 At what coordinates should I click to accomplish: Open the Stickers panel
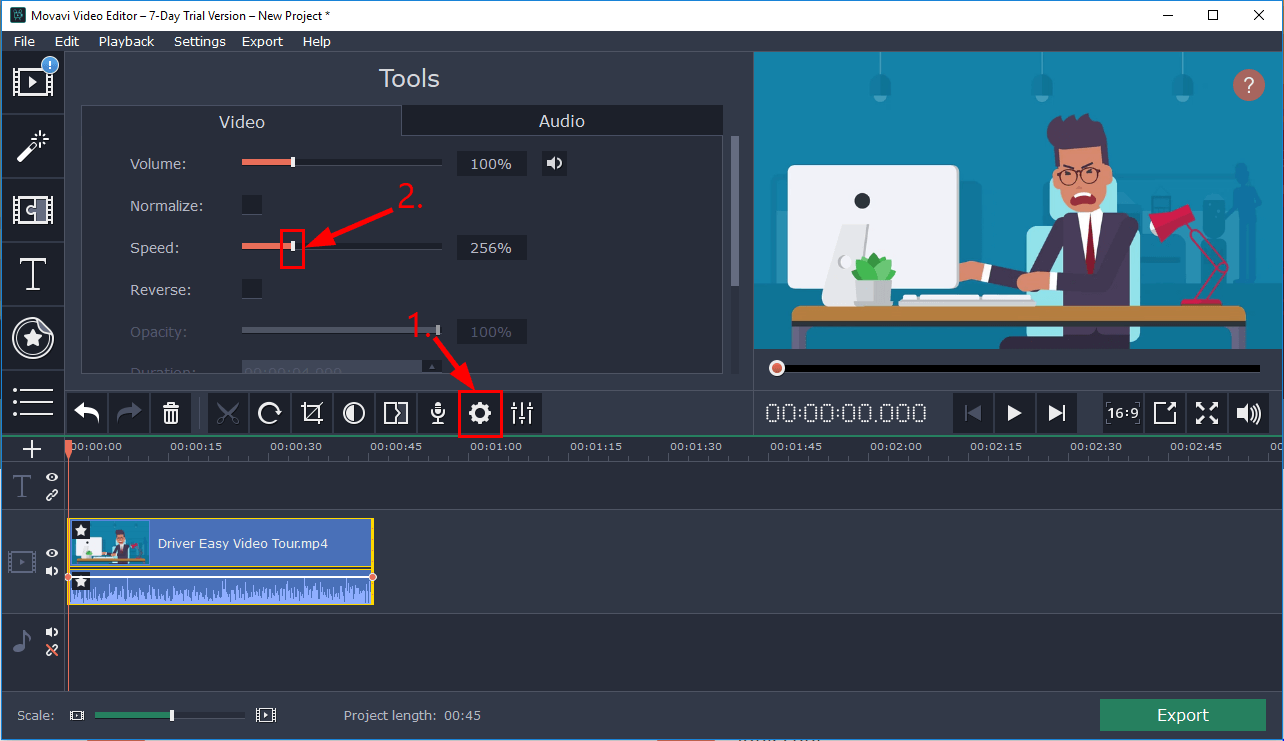click(x=33, y=338)
